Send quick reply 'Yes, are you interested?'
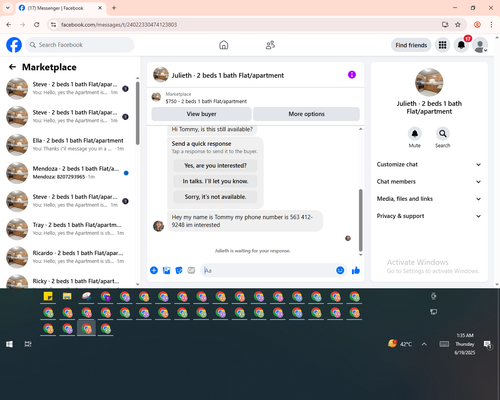 click(215, 166)
